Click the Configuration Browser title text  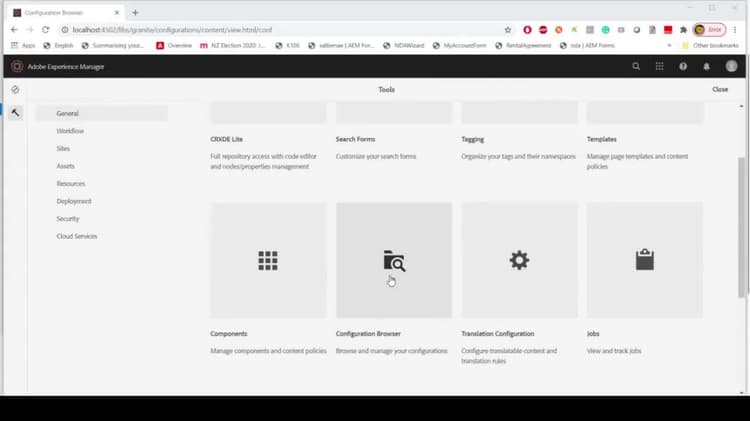pos(368,334)
